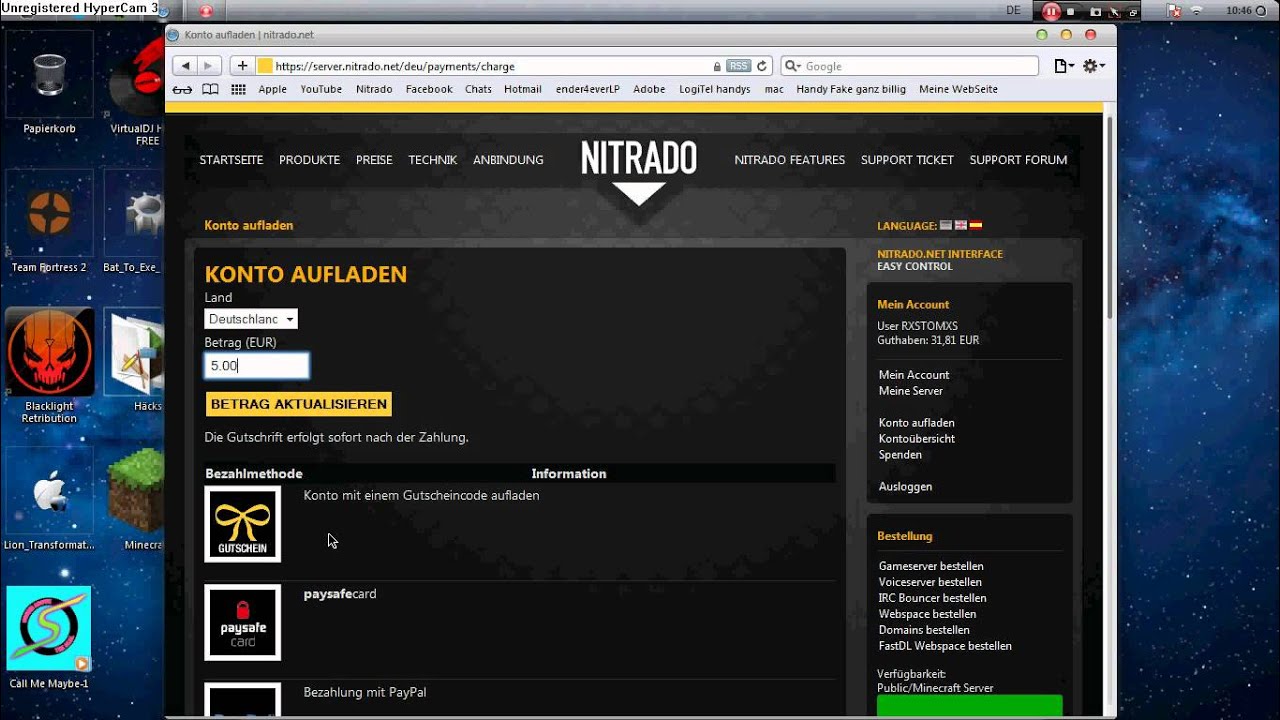Viewport: 1280px width, 720px height.
Task: Click Domains bestellen link
Action: [924, 631]
